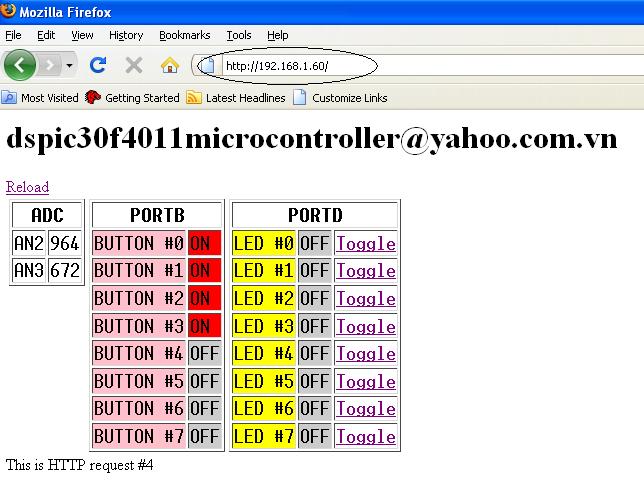The image size is (644, 498).
Task: Open the Bookmarks menu
Action: pyautogui.click(x=184, y=35)
